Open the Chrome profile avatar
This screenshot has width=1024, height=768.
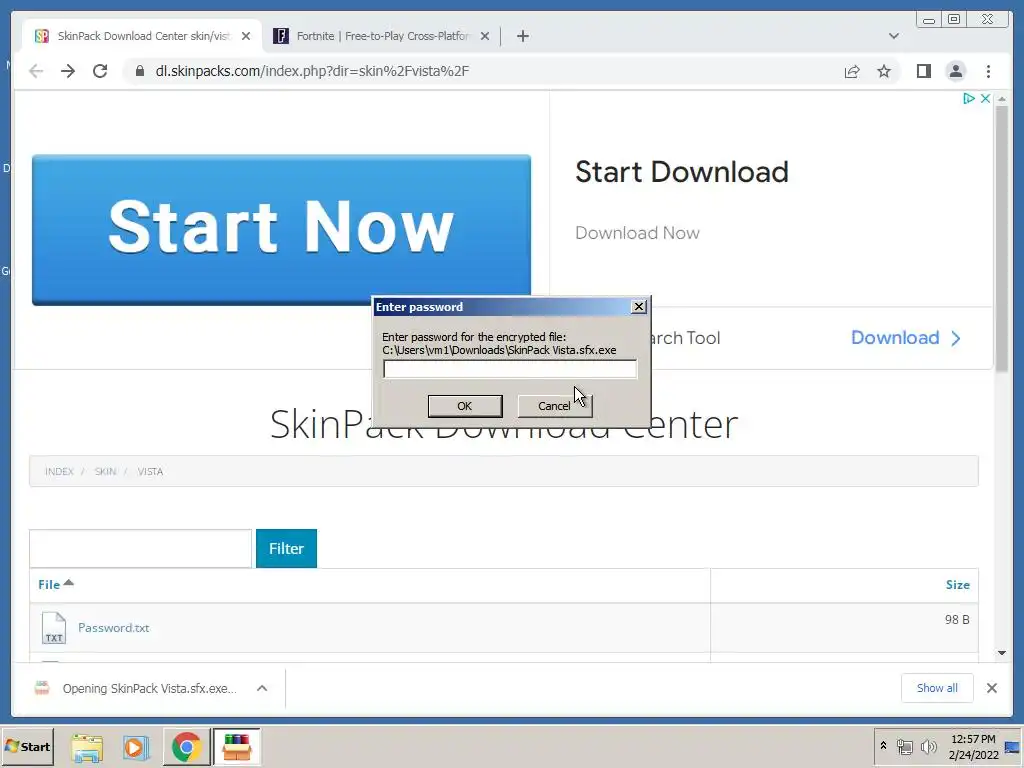956,71
